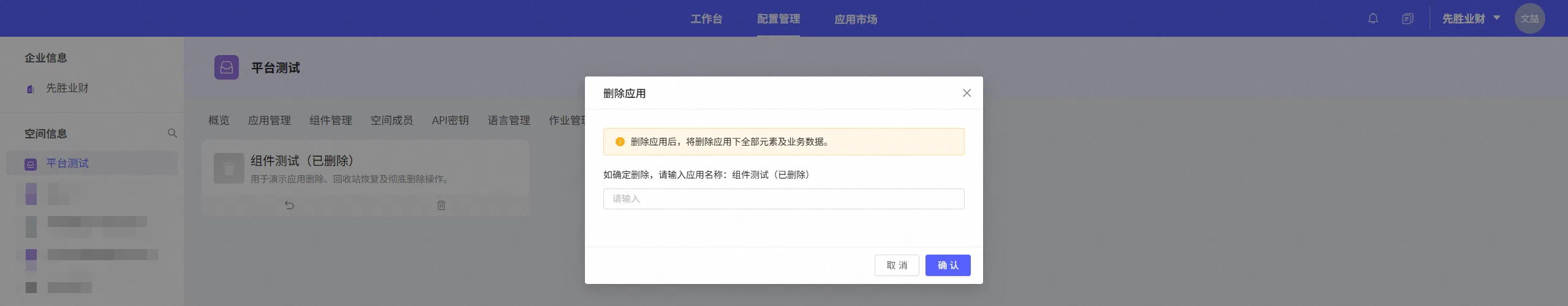This screenshot has height=306, width=1568.
Task: Open the 组件管理 tab
Action: (x=331, y=120)
